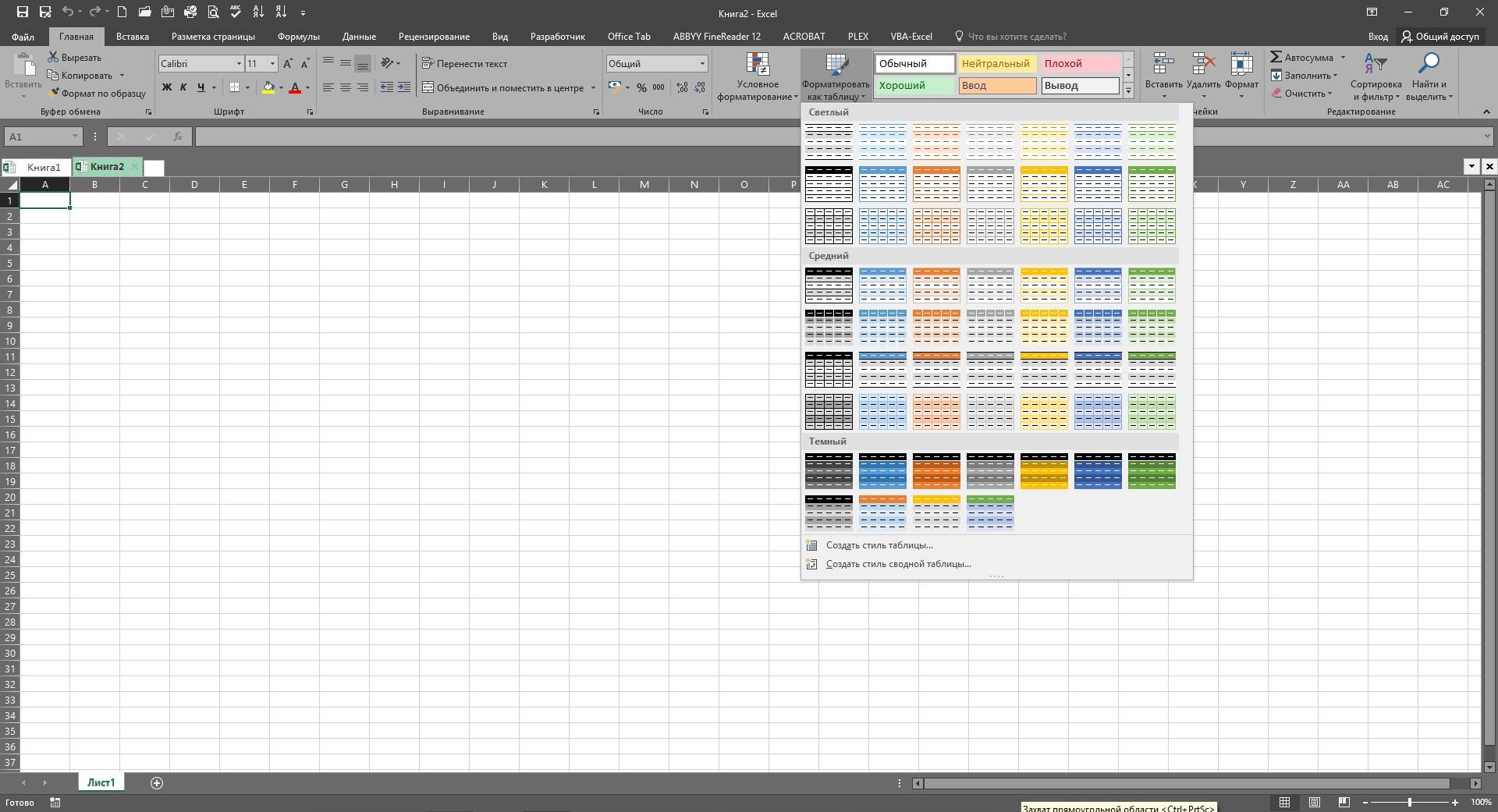Image resolution: width=1498 pixels, height=812 pixels.
Task: Add new sheet plus icon
Action: coord(157,782)
